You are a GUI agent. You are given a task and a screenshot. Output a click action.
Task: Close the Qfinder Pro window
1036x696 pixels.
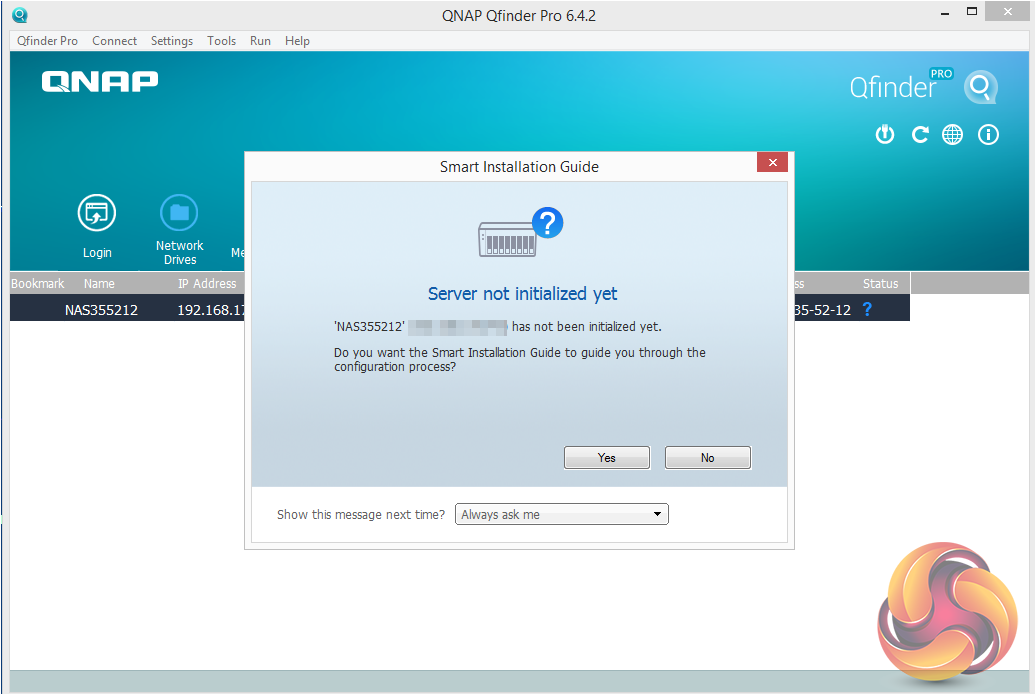click(x=1008, y=11)
